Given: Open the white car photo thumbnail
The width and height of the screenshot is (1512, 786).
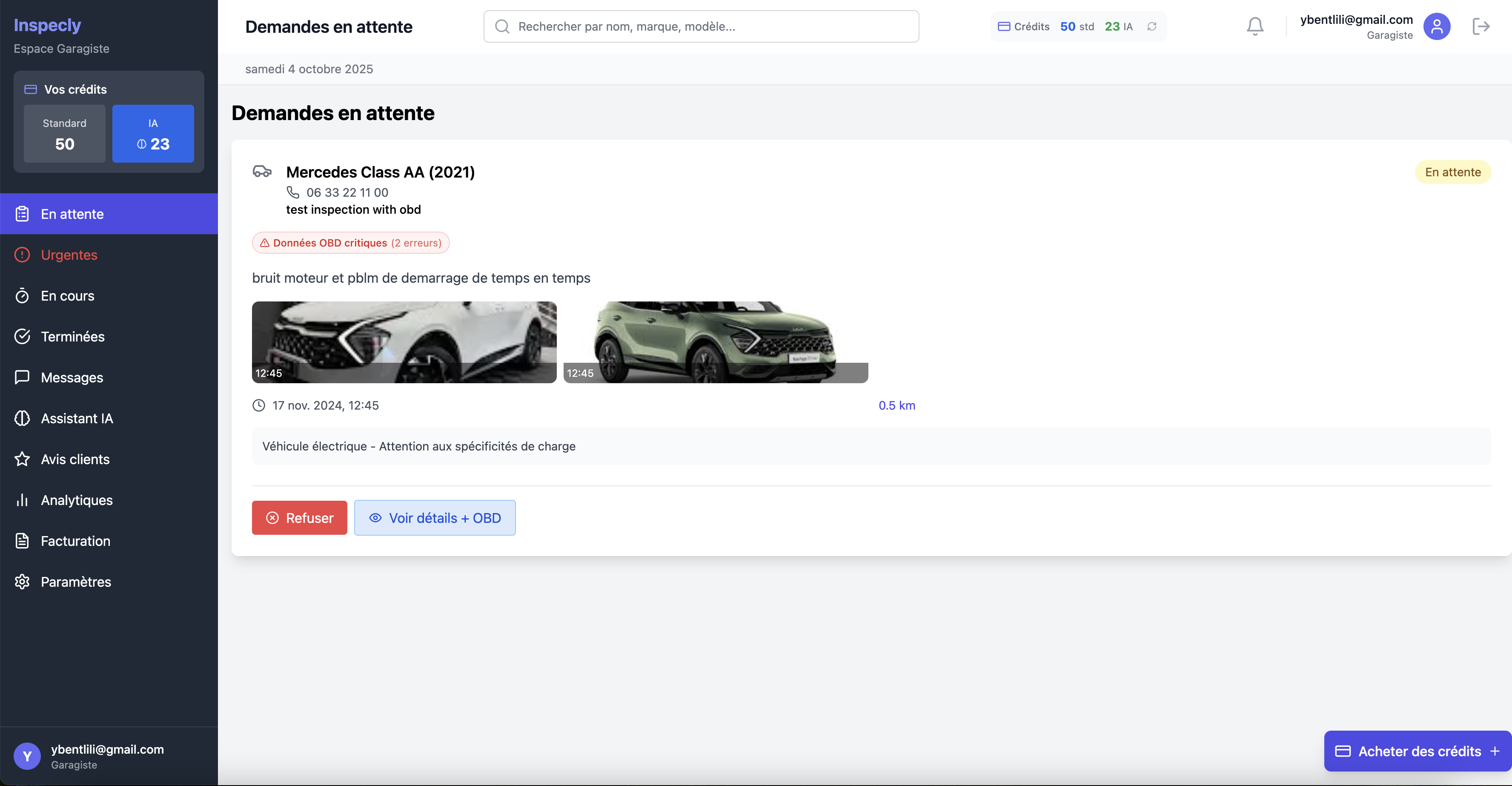Looking at the screenshot, I should 404,341.
